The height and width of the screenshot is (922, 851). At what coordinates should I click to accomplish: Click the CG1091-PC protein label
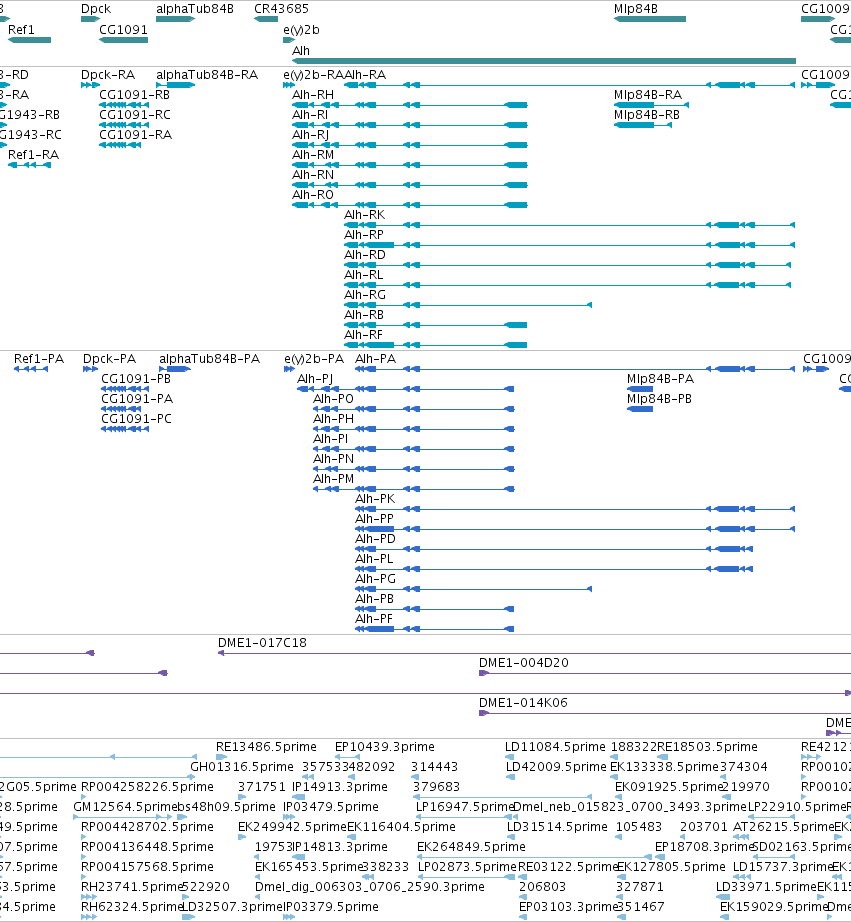click(x=136, y=419)
